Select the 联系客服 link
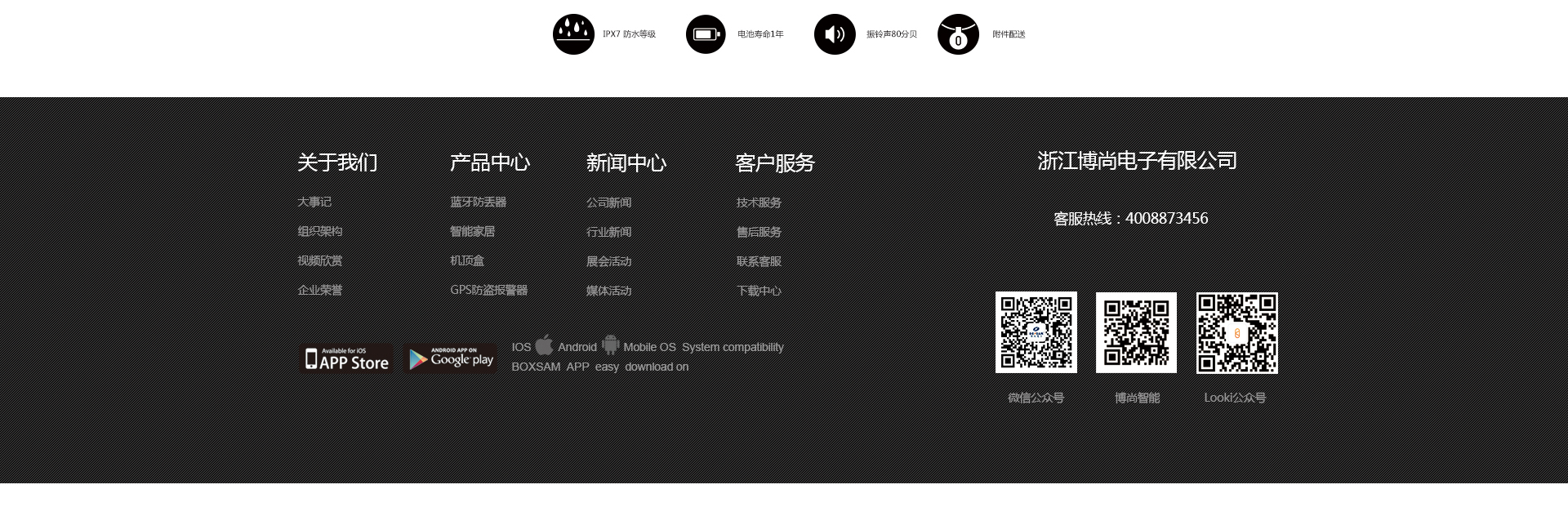Viewport: 1568px width, 507px height. click(x=759, y=261)
